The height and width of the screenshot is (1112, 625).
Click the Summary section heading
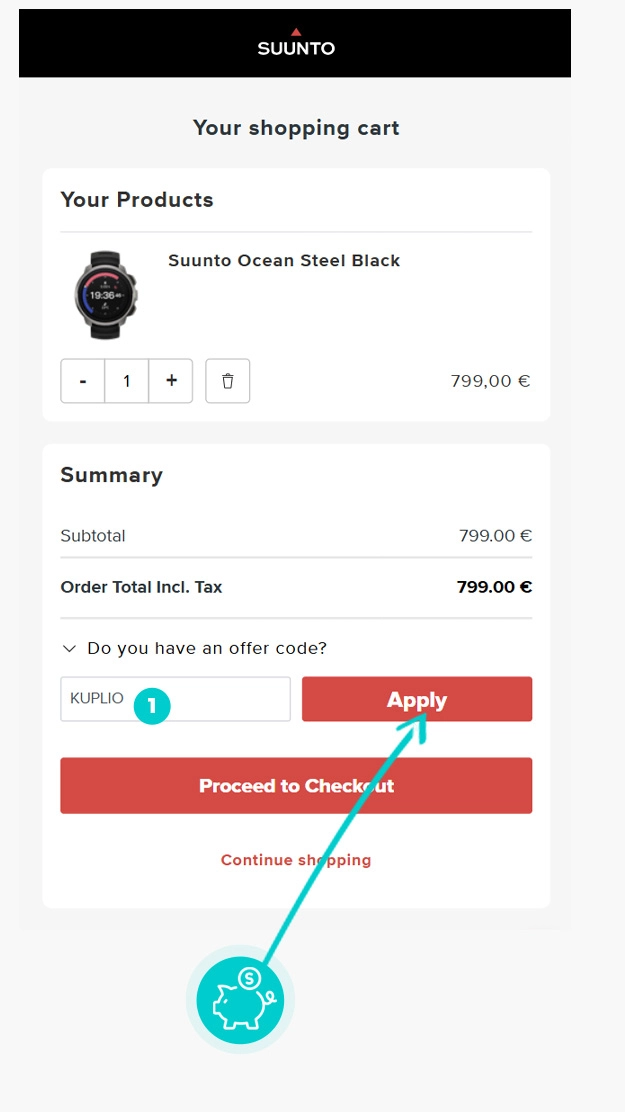(111, 475)
